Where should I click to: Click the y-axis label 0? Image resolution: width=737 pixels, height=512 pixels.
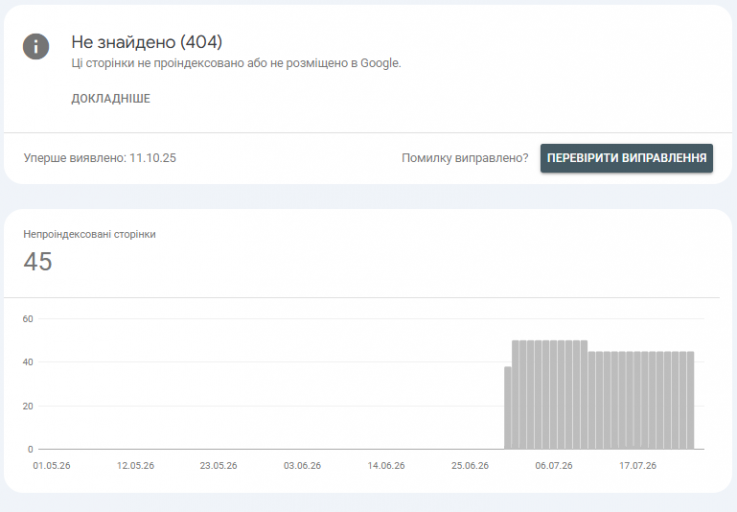coord(30,449)
